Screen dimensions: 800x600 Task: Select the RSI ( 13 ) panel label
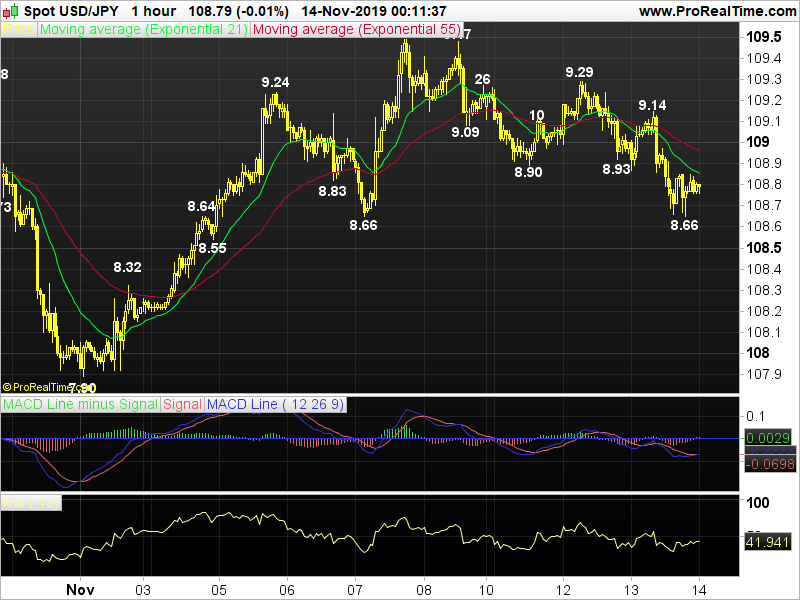tap(30, 500)
